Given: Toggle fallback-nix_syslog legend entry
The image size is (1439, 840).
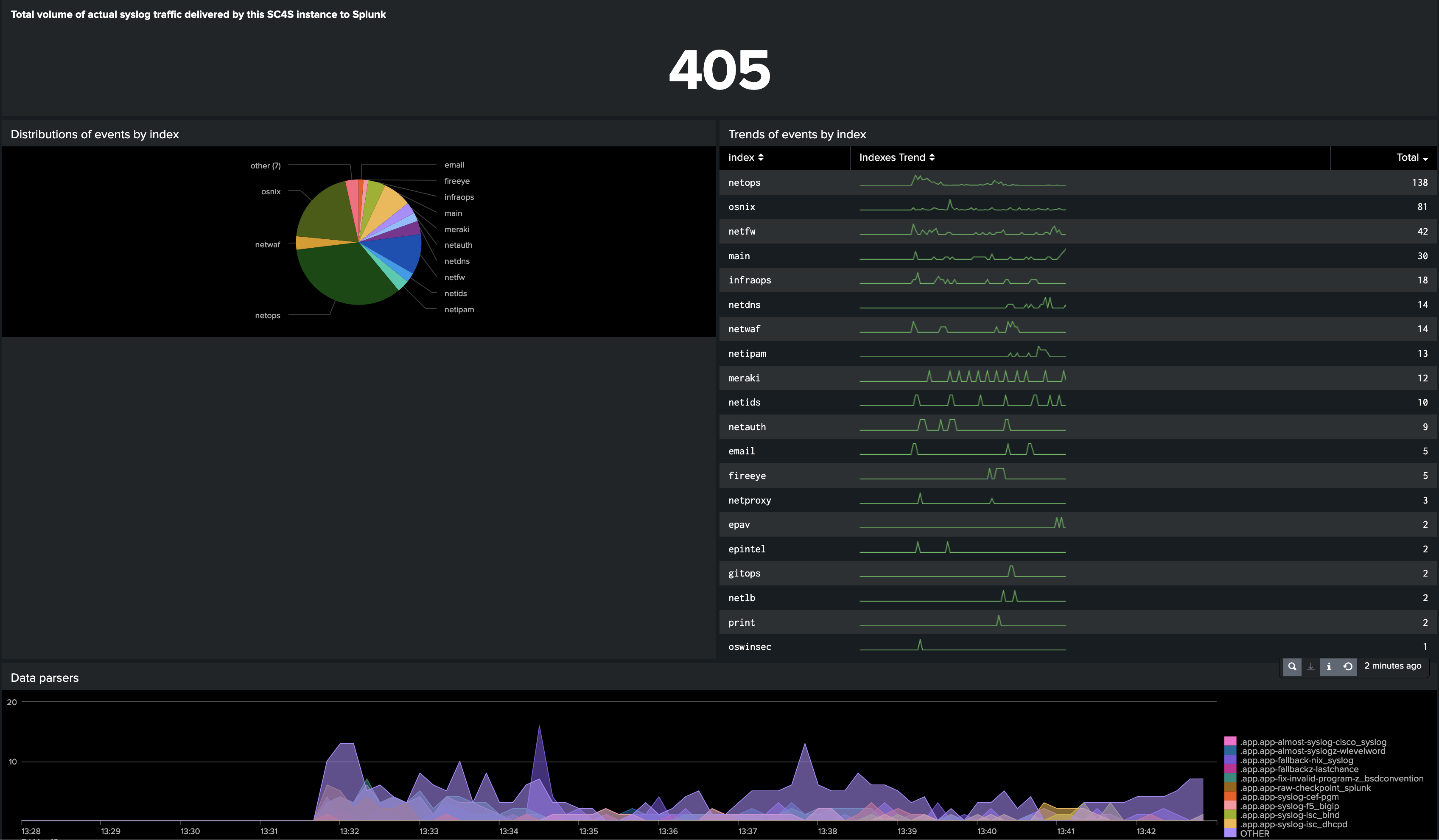Looking at the screenshot, I should point(1296,760).
